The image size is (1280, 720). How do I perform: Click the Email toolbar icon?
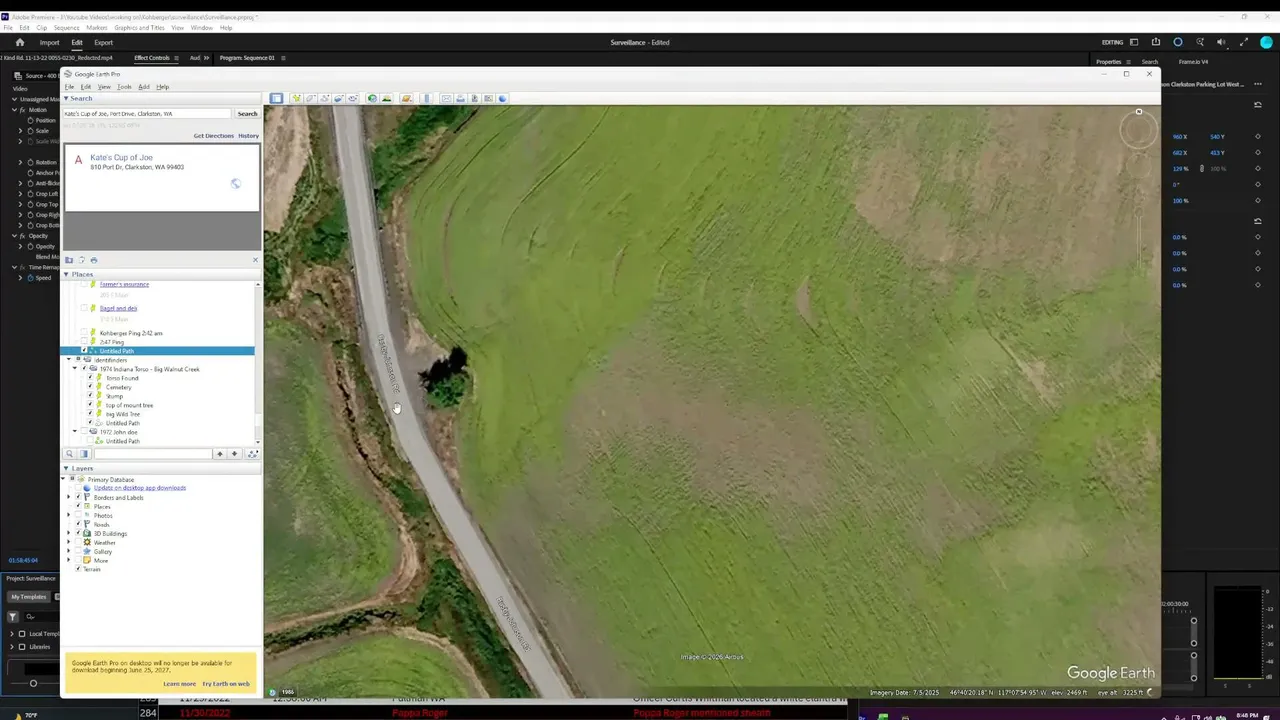click(446, 98)
